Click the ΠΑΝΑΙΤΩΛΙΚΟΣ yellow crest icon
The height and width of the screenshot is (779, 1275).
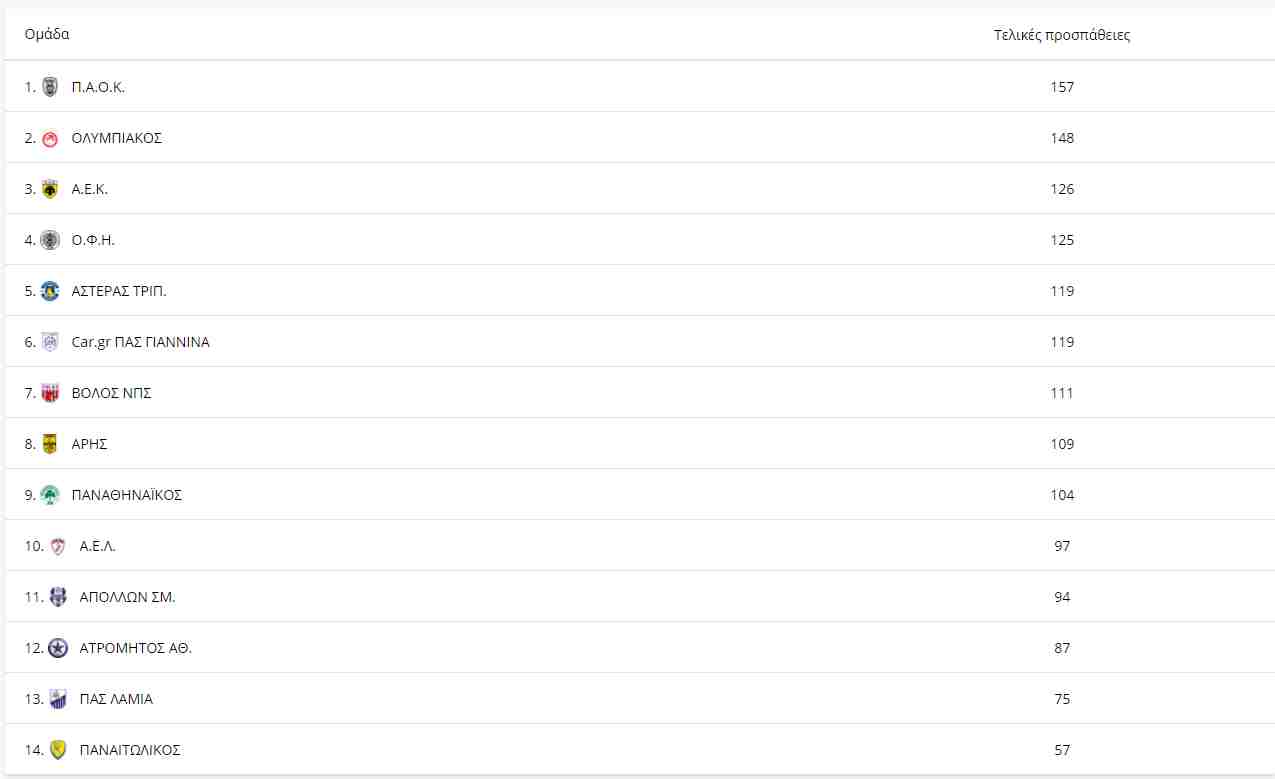coord(58,750)
